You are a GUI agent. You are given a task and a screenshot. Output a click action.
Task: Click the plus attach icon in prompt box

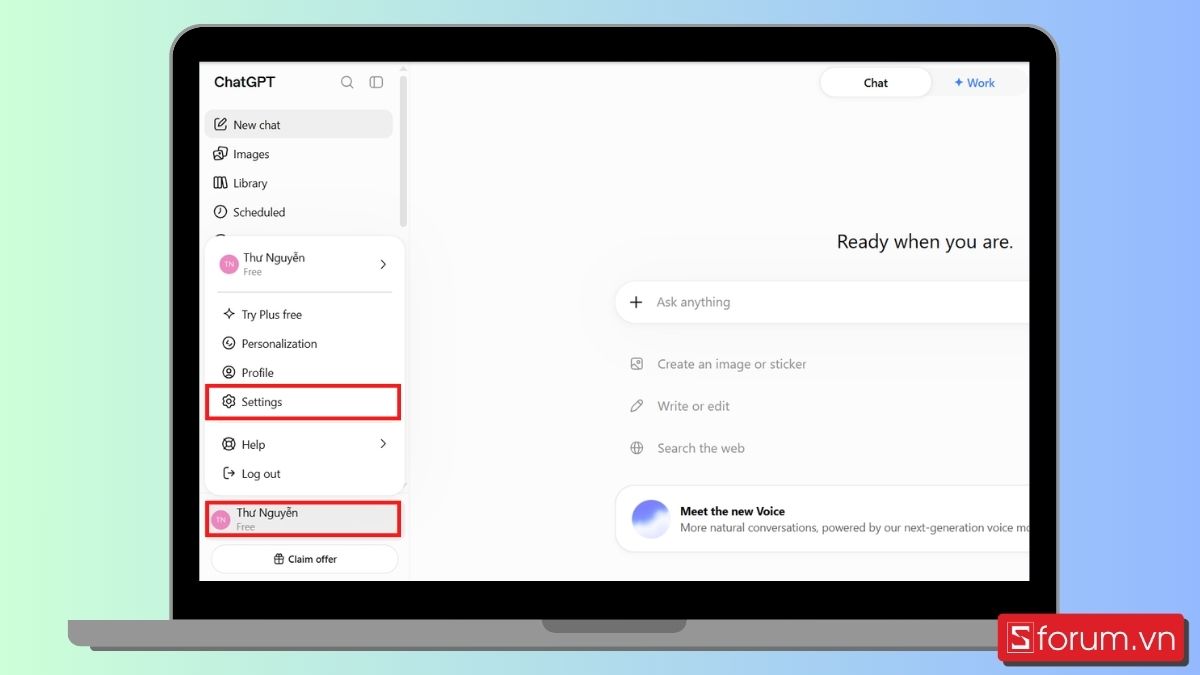coord(636,302)
